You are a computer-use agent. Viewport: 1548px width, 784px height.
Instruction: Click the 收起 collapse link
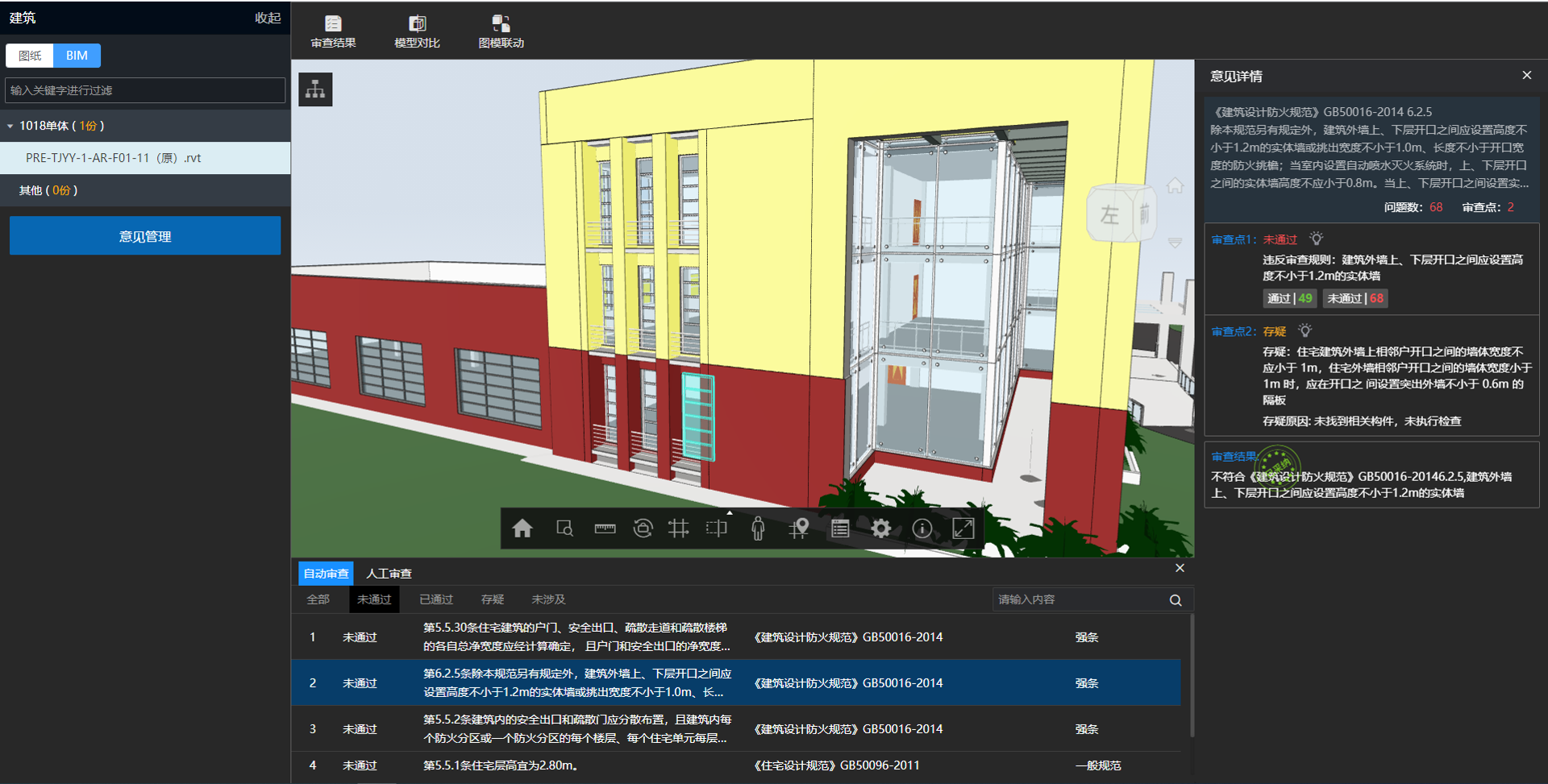(267, 18)
